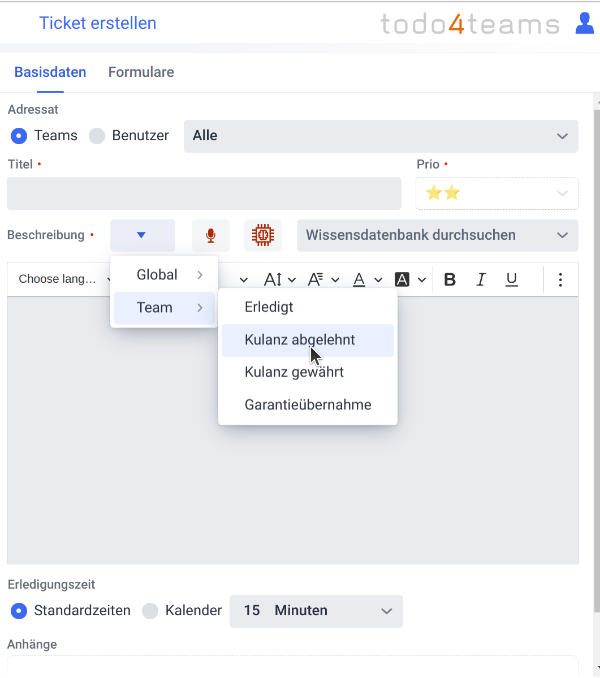This screenshot has width=600, height=678.
Task: Toggle bold formatting
Action: tap(450, 280)
